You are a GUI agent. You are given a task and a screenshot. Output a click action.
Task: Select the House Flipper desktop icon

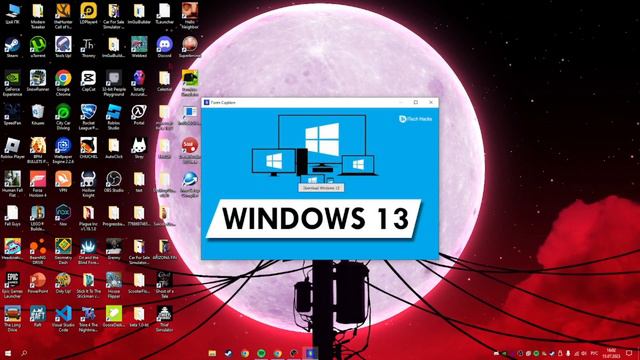click(113, 285)
